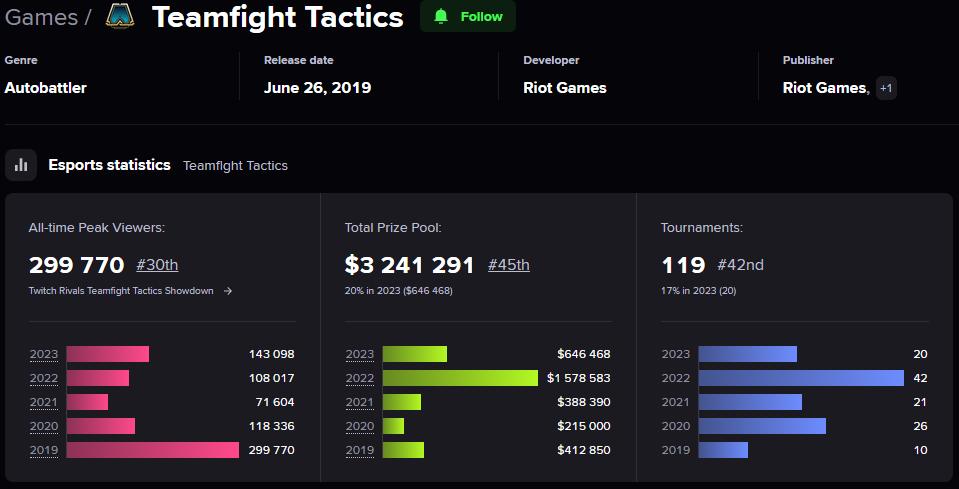This screenshot has height=489, width=959.
Task: Click the blue 2022 tournaments bar
Action: (x=801, y=378)
